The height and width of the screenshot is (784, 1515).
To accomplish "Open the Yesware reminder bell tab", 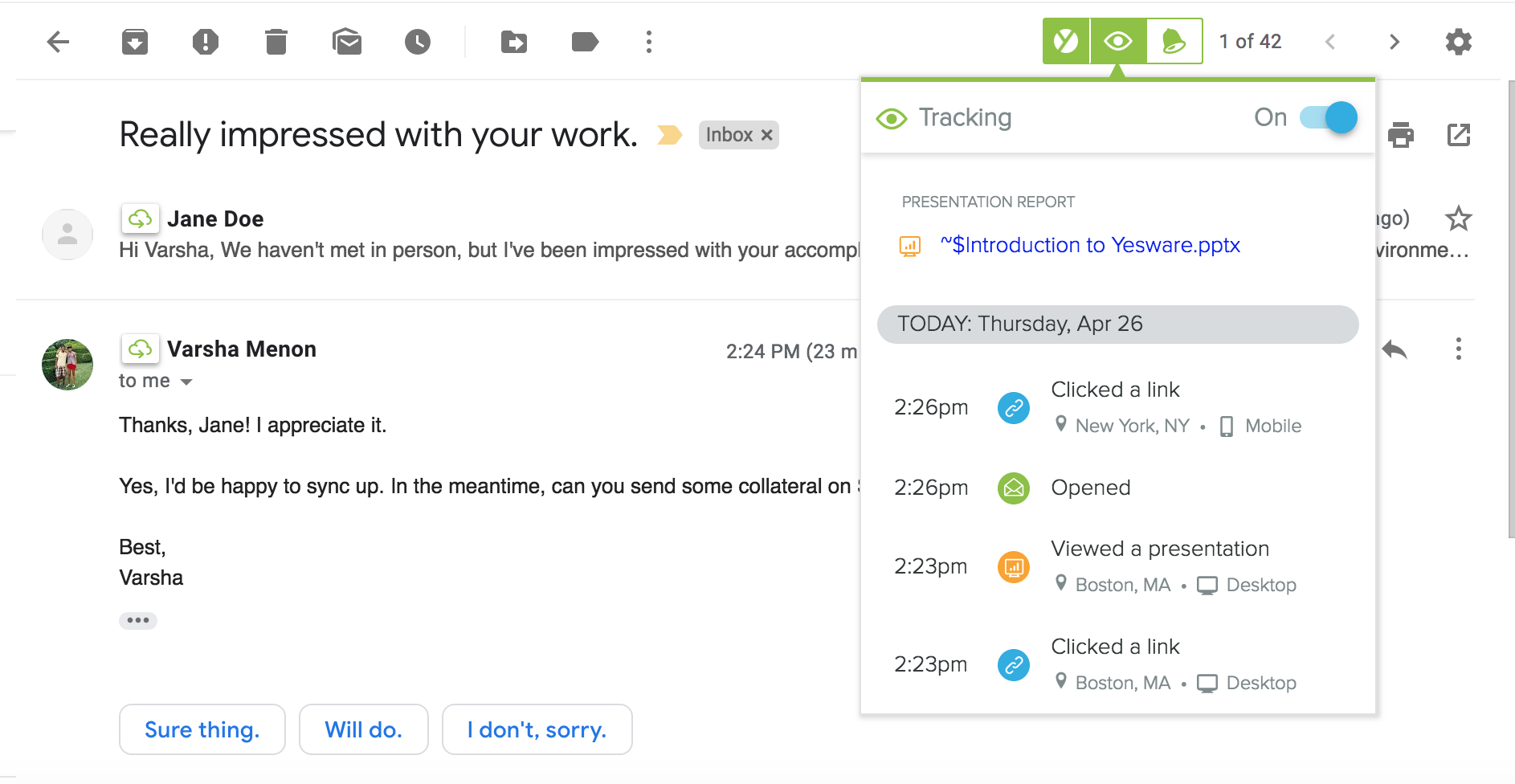I will click(x=1174, y=41).
